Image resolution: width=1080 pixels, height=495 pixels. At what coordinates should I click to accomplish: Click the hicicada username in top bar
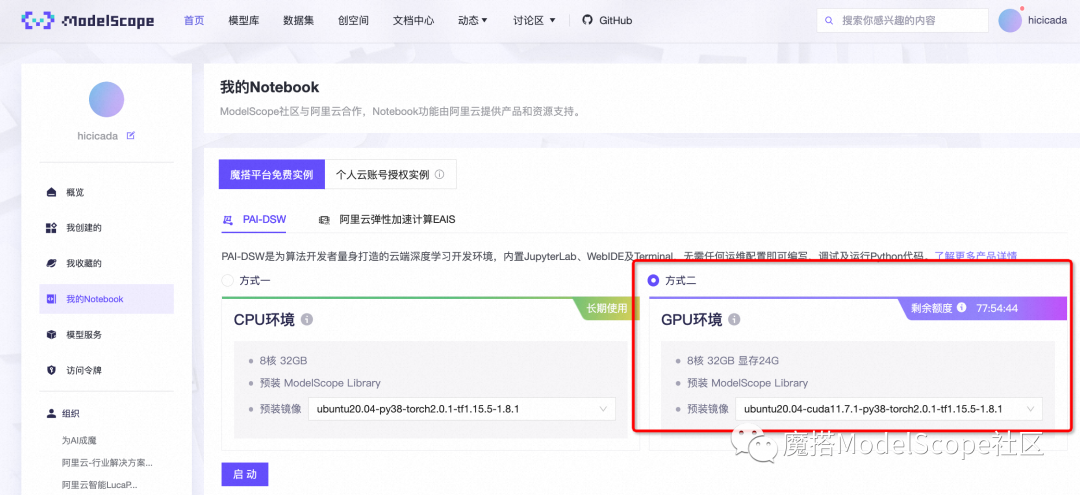[x=1047, y=21]
